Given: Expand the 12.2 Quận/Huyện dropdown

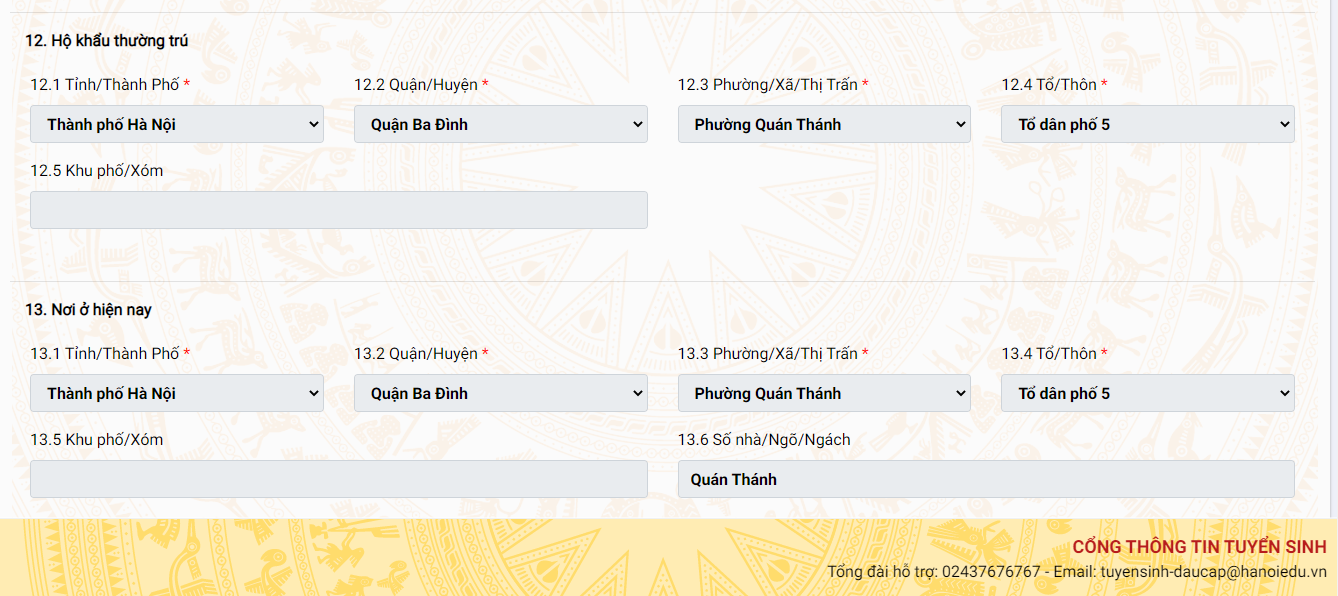Looking at the screenshot, I should point(500,124).
